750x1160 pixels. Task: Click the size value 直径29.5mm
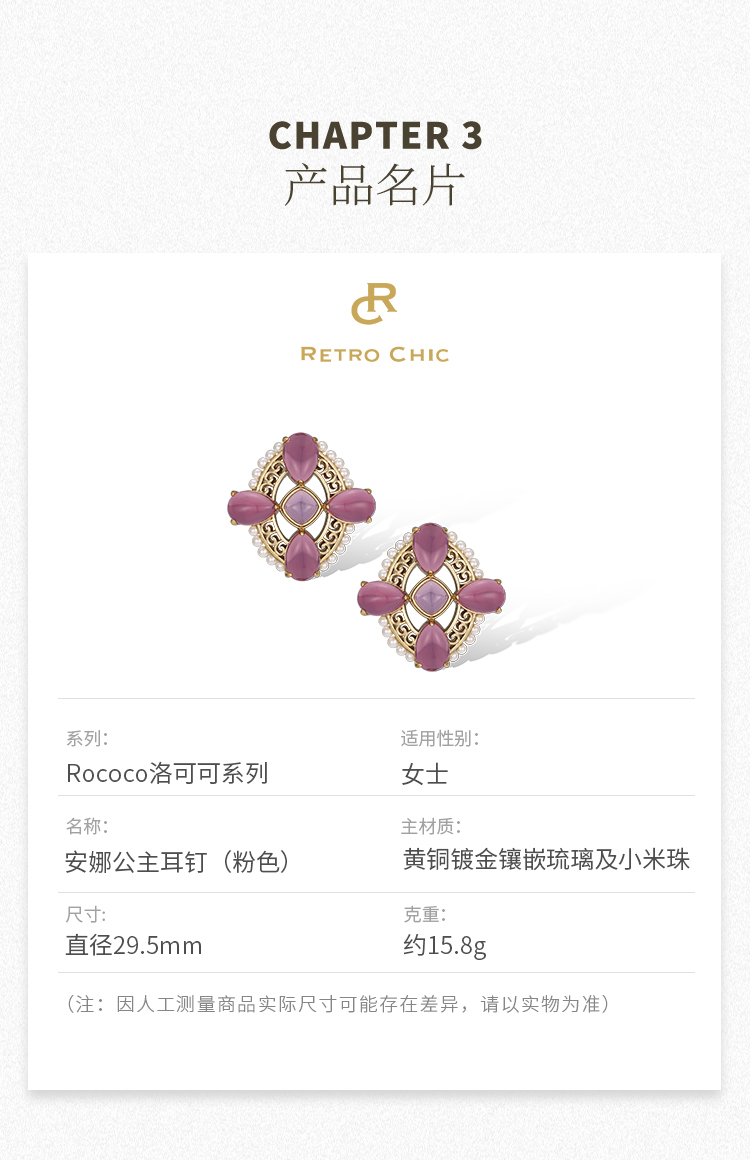tap(134, 945)
